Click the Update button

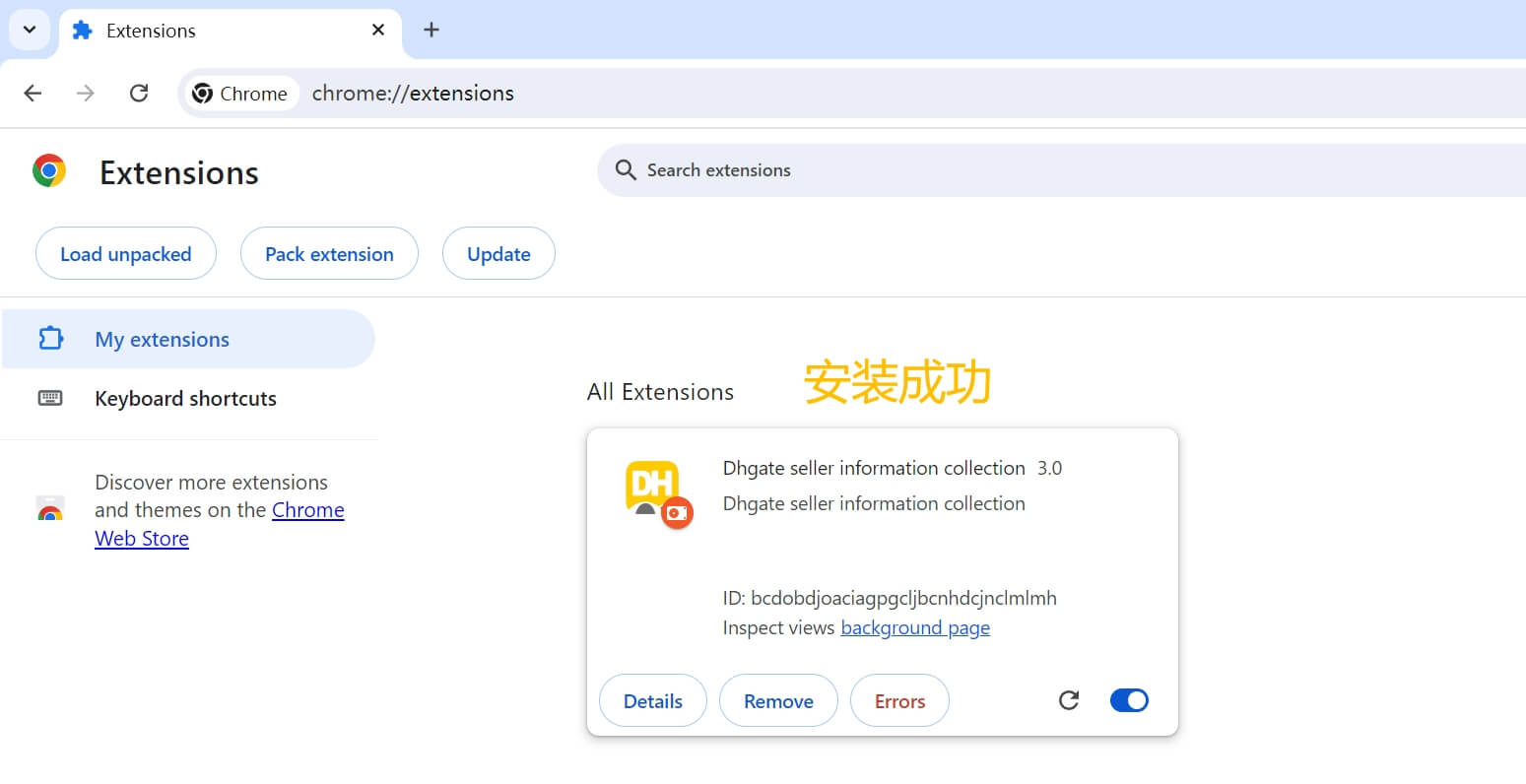[x=498, y=254]
